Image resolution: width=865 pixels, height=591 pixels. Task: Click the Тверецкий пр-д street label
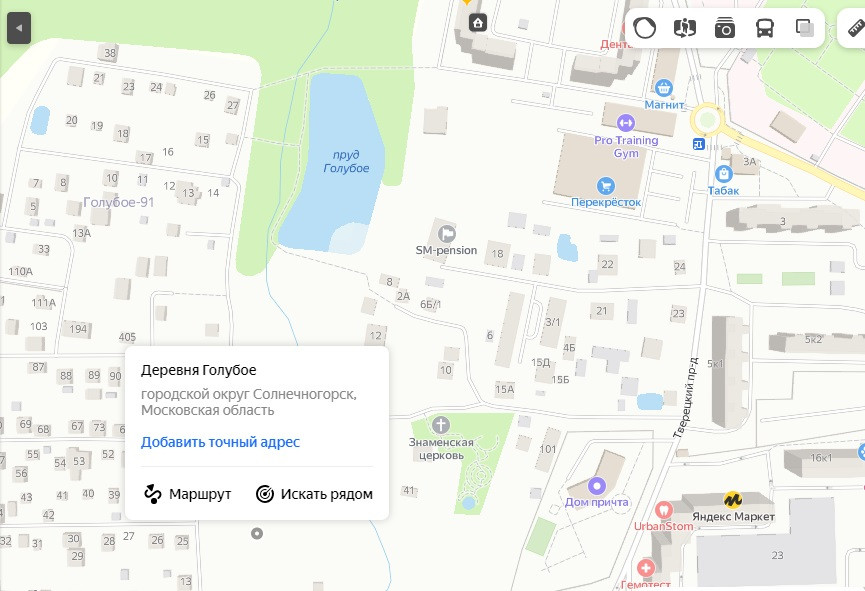[686, 398]
